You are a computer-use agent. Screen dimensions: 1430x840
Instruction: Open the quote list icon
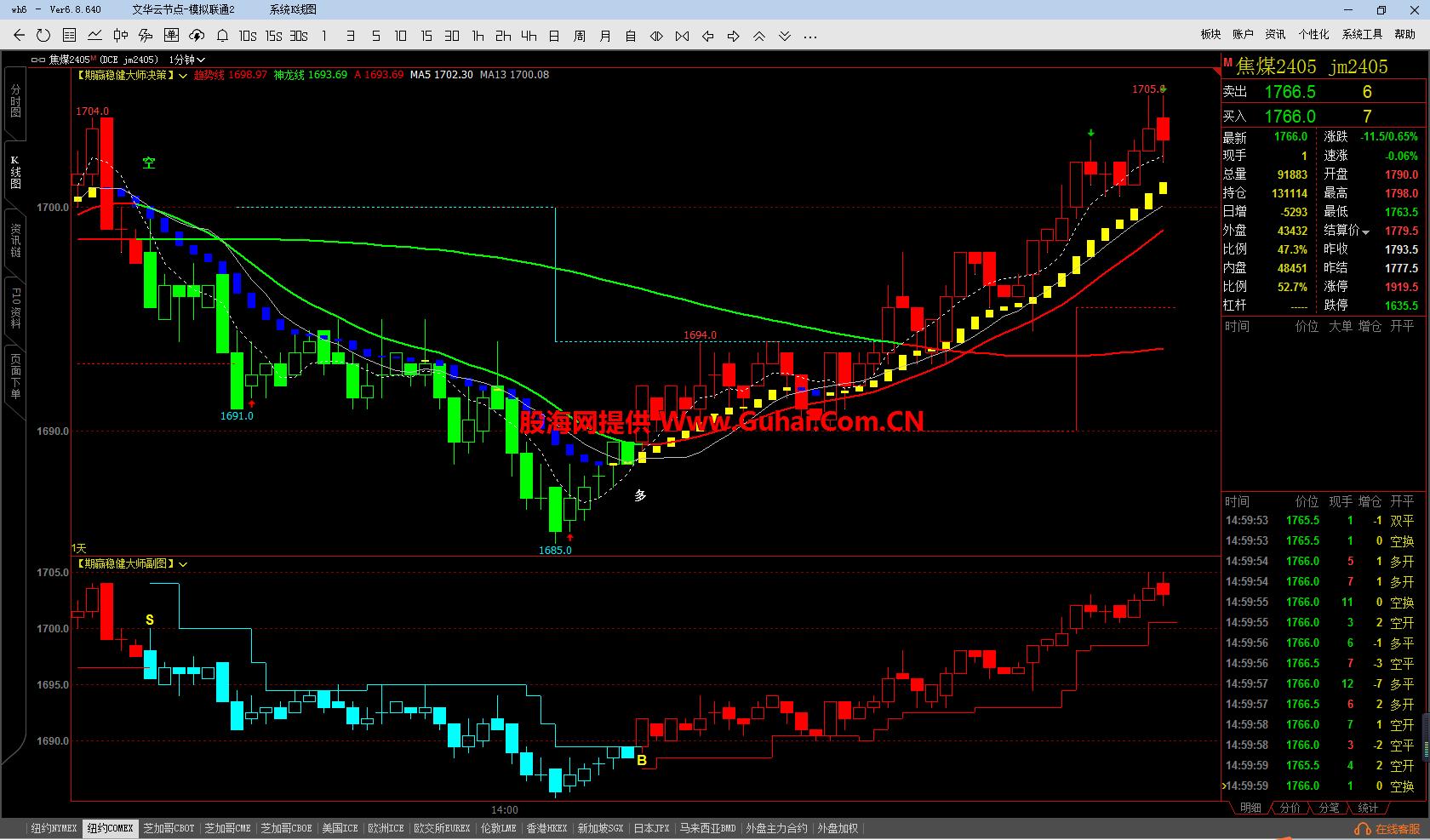[69, 36]
